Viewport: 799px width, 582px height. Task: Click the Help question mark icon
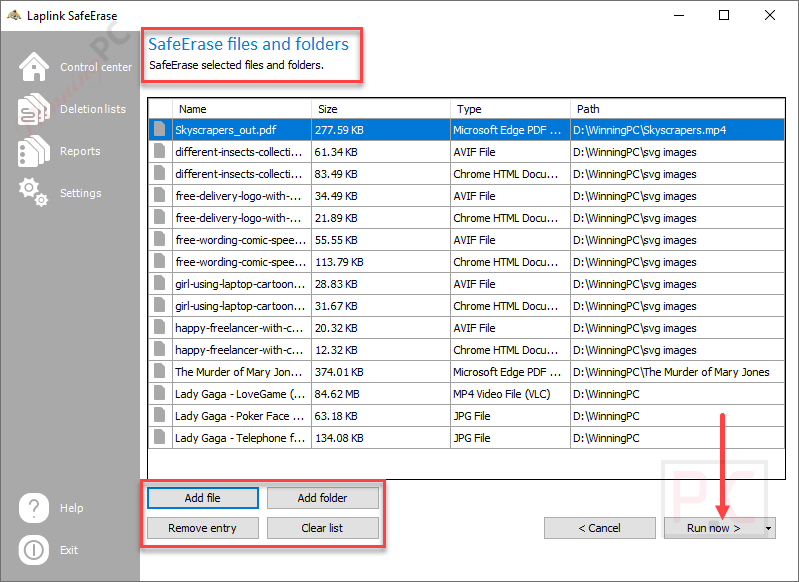point(34,508)
